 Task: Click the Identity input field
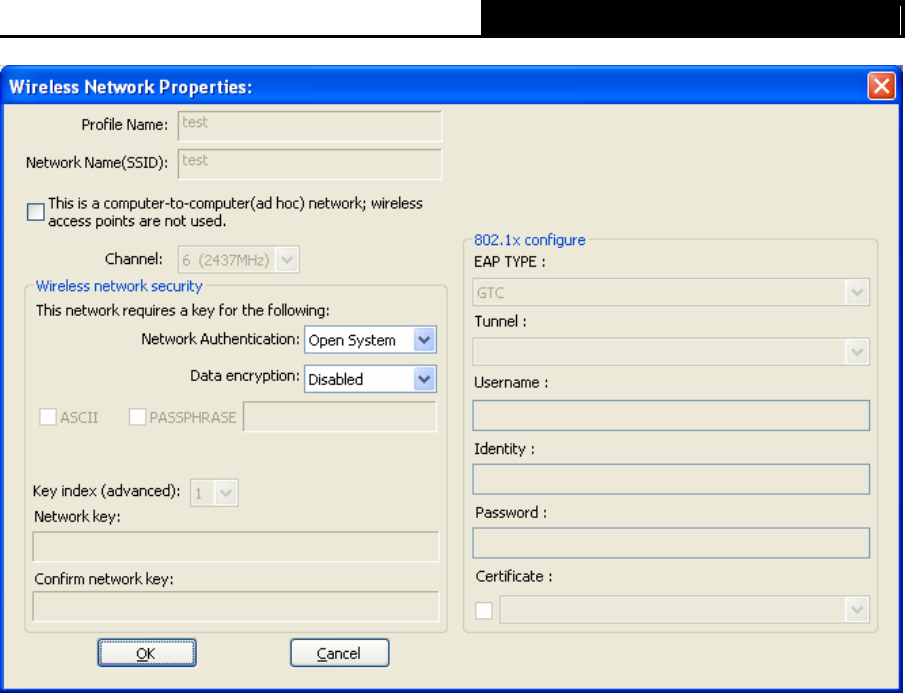[671, 479]
